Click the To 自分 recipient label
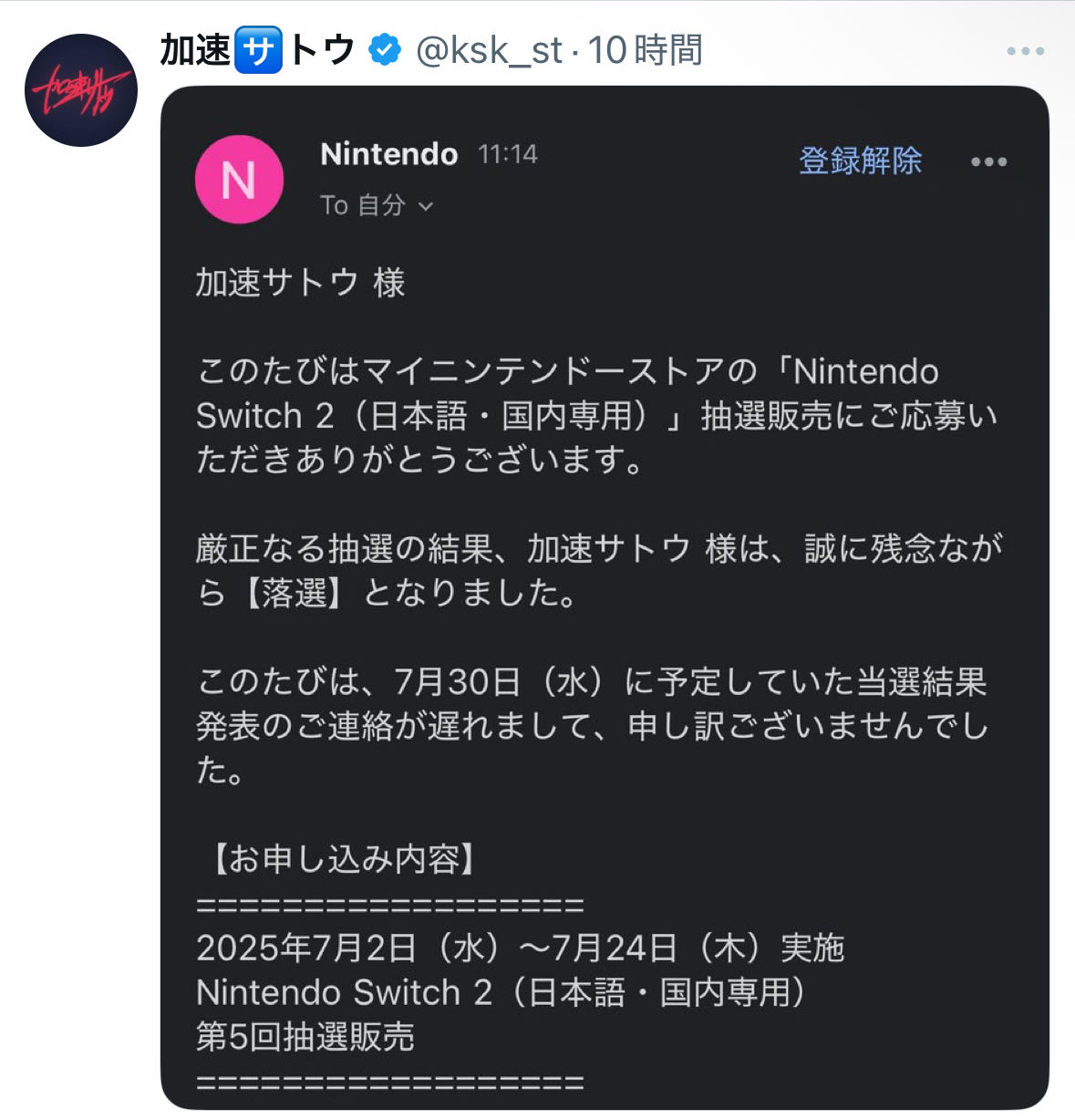Screen dimensions: 1075x1120 (x=363, y=205)
